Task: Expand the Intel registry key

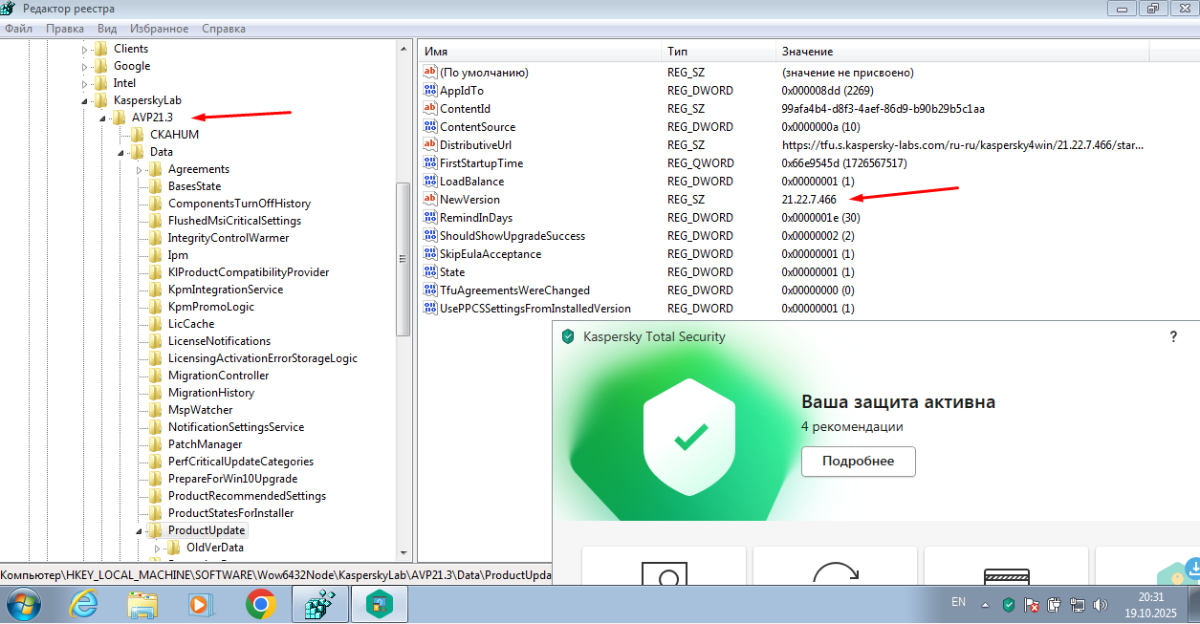Action: tap(85, 83)
